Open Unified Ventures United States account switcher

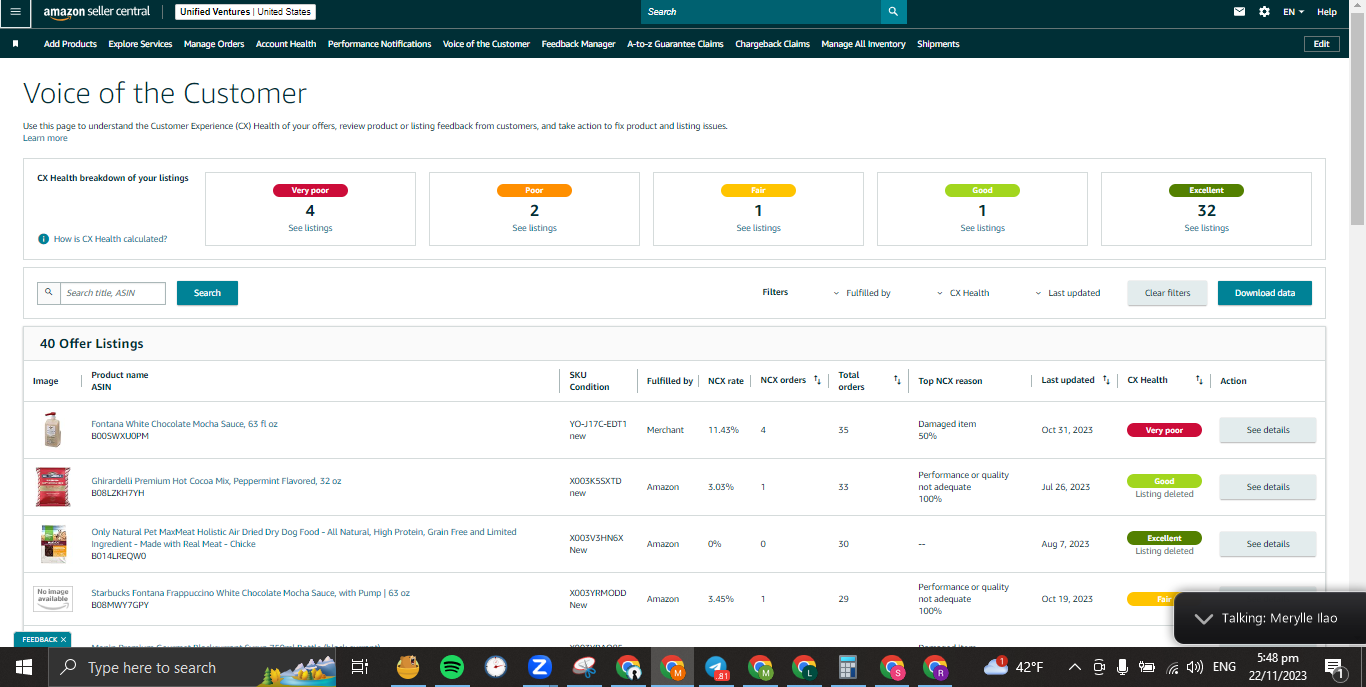(x=246, y=12)
